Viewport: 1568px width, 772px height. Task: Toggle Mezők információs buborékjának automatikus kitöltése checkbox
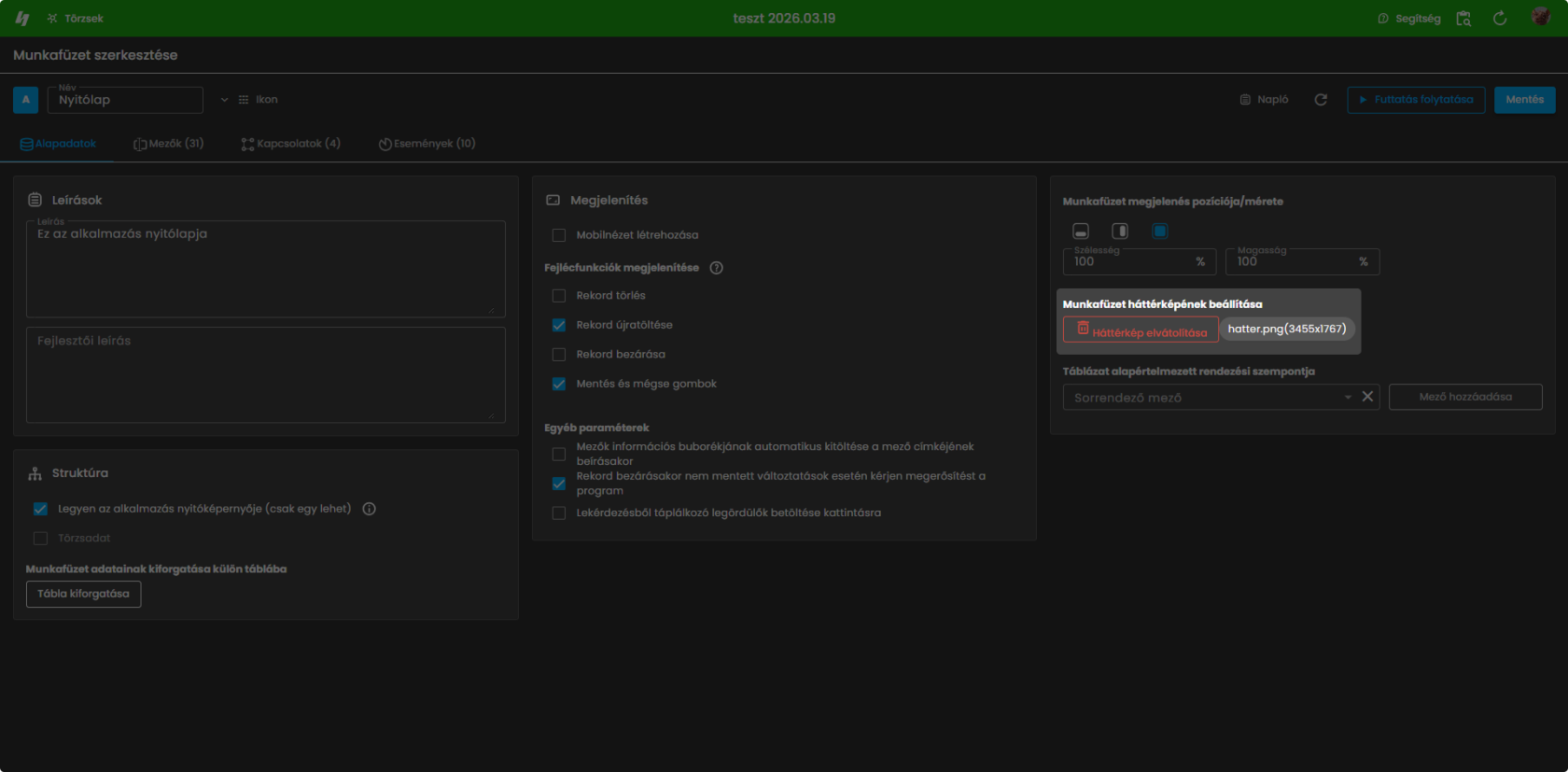click(x=559, y=454)
